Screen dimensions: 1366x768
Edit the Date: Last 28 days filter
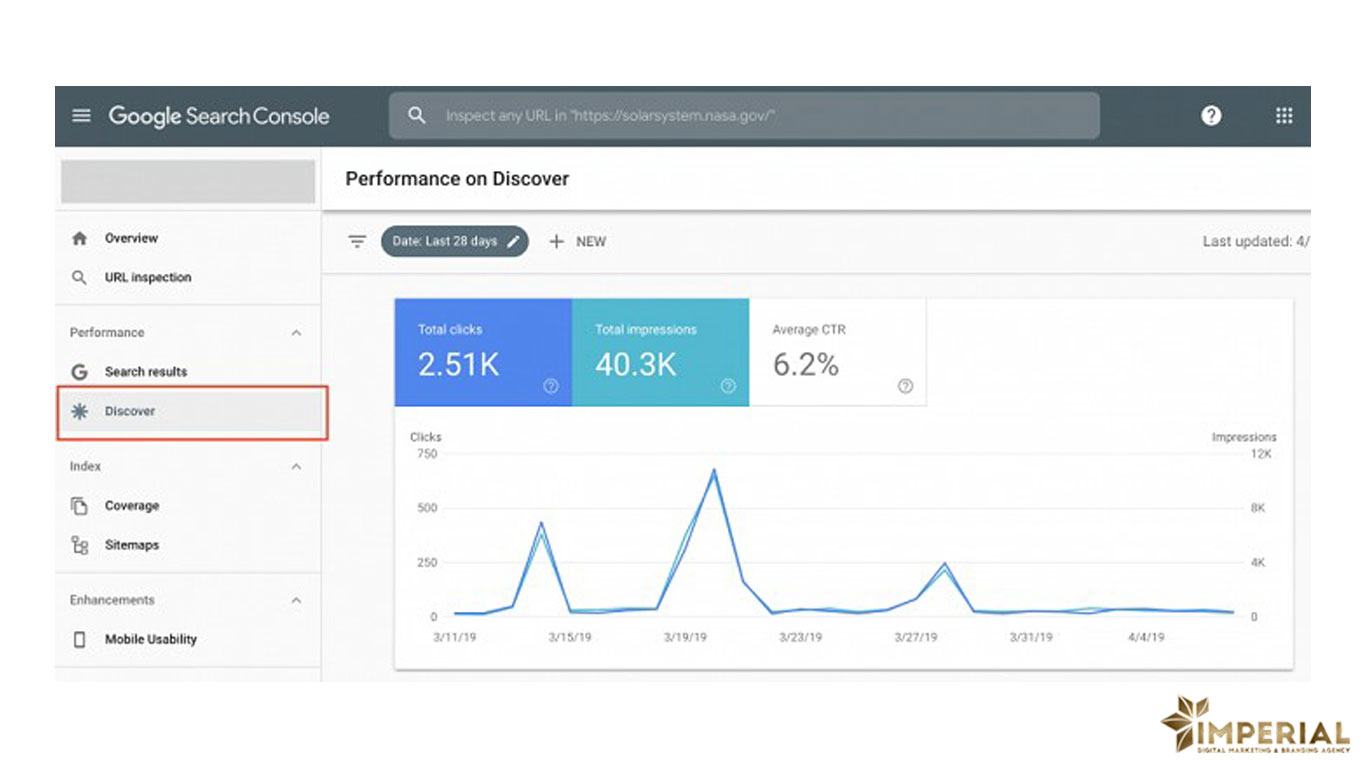pyautogui.click(x=455, y=241)
